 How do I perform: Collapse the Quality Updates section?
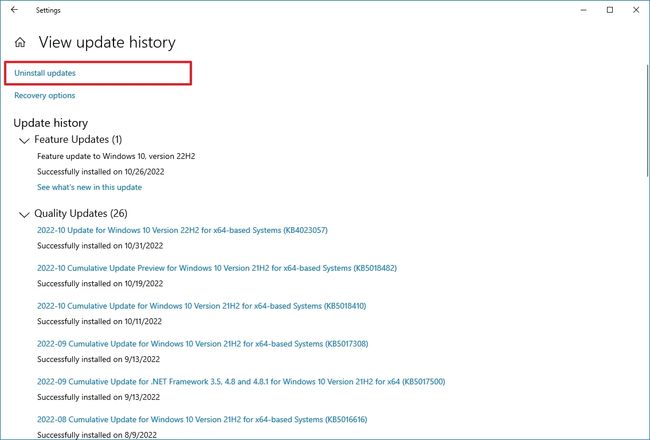point(24,213)
